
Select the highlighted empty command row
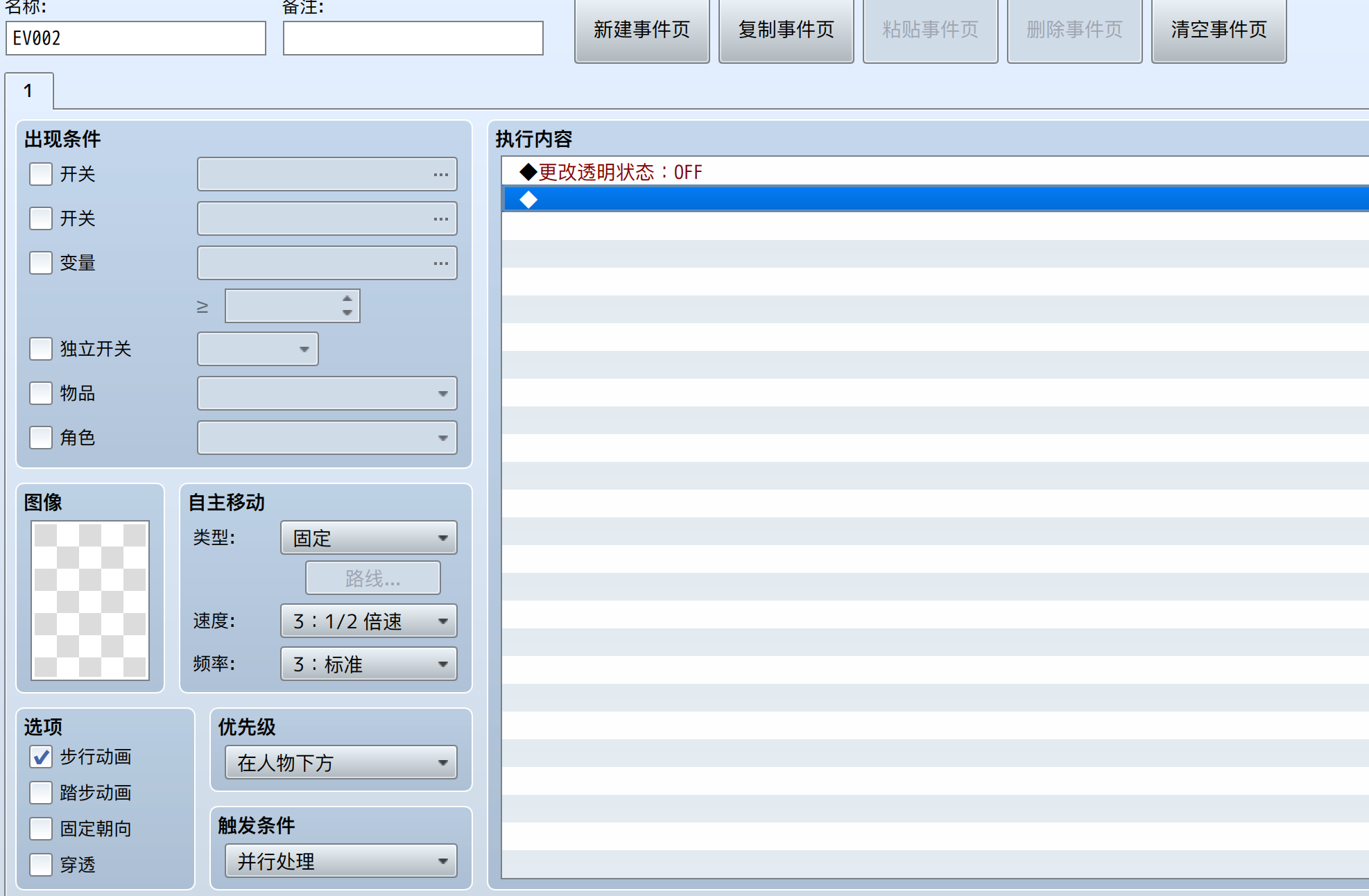tap(935, 199)
